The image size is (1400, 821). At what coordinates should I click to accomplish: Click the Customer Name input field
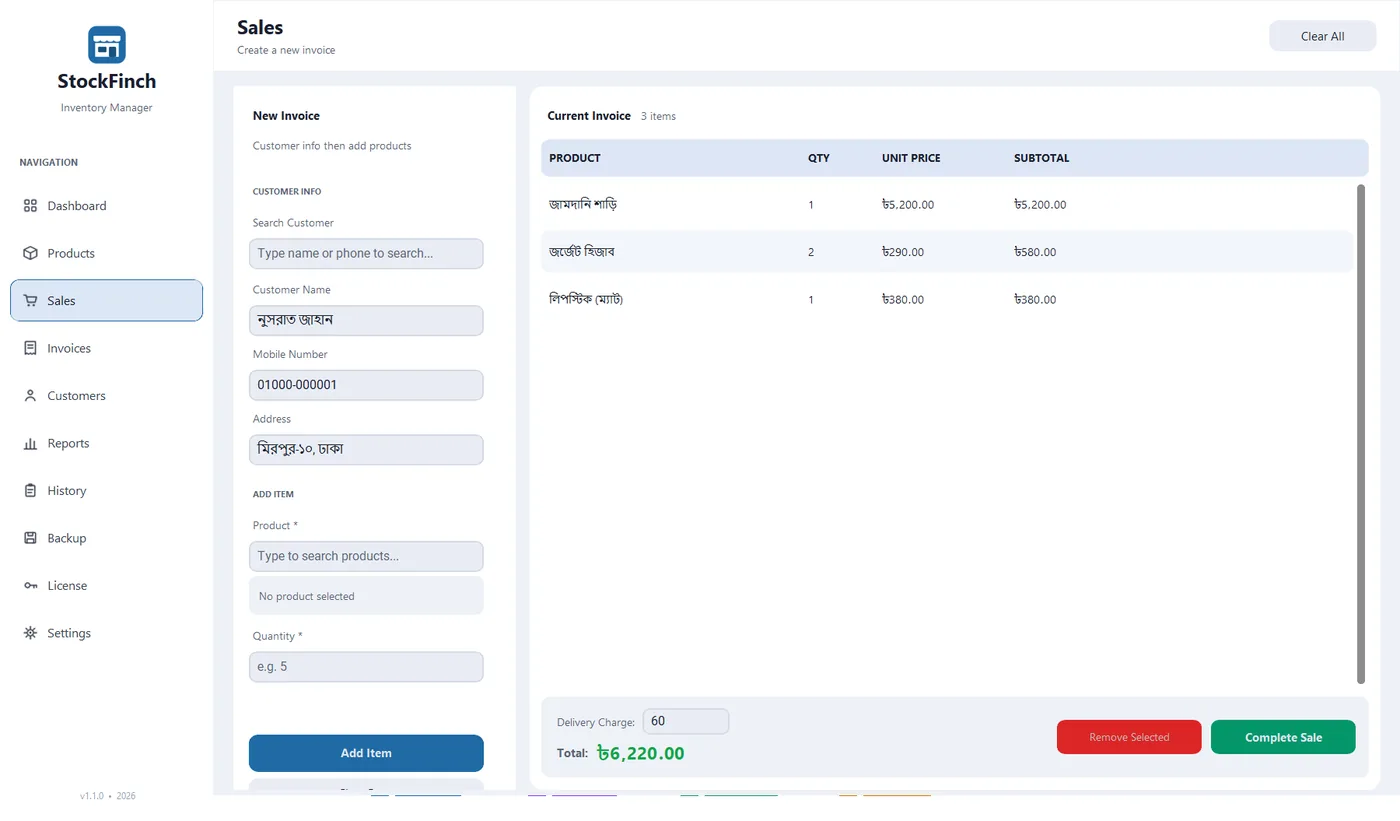366,320
